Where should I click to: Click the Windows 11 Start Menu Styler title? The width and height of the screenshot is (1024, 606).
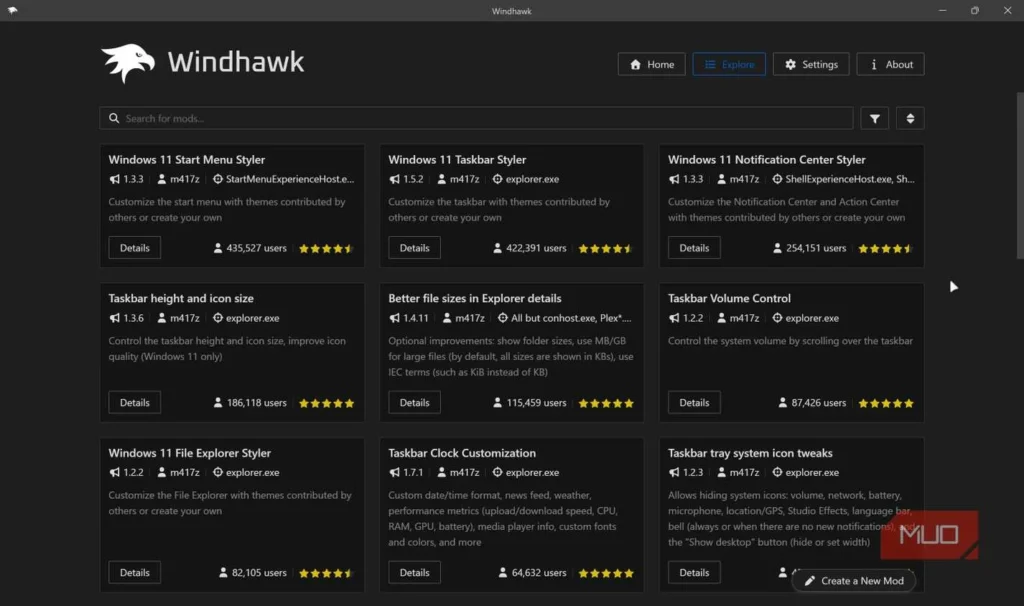187,159
